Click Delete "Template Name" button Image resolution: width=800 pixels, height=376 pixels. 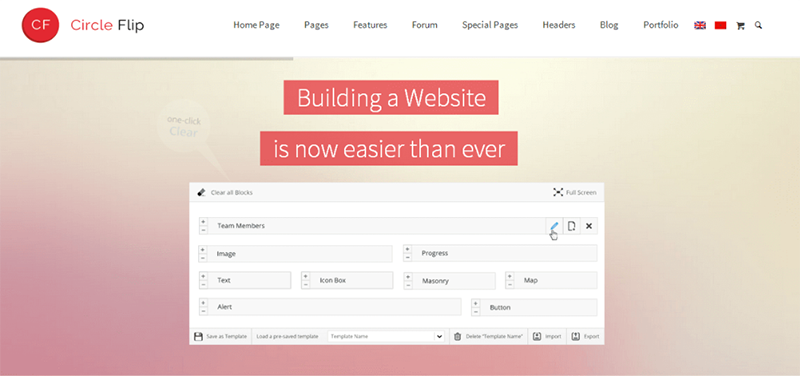(489, 336)
